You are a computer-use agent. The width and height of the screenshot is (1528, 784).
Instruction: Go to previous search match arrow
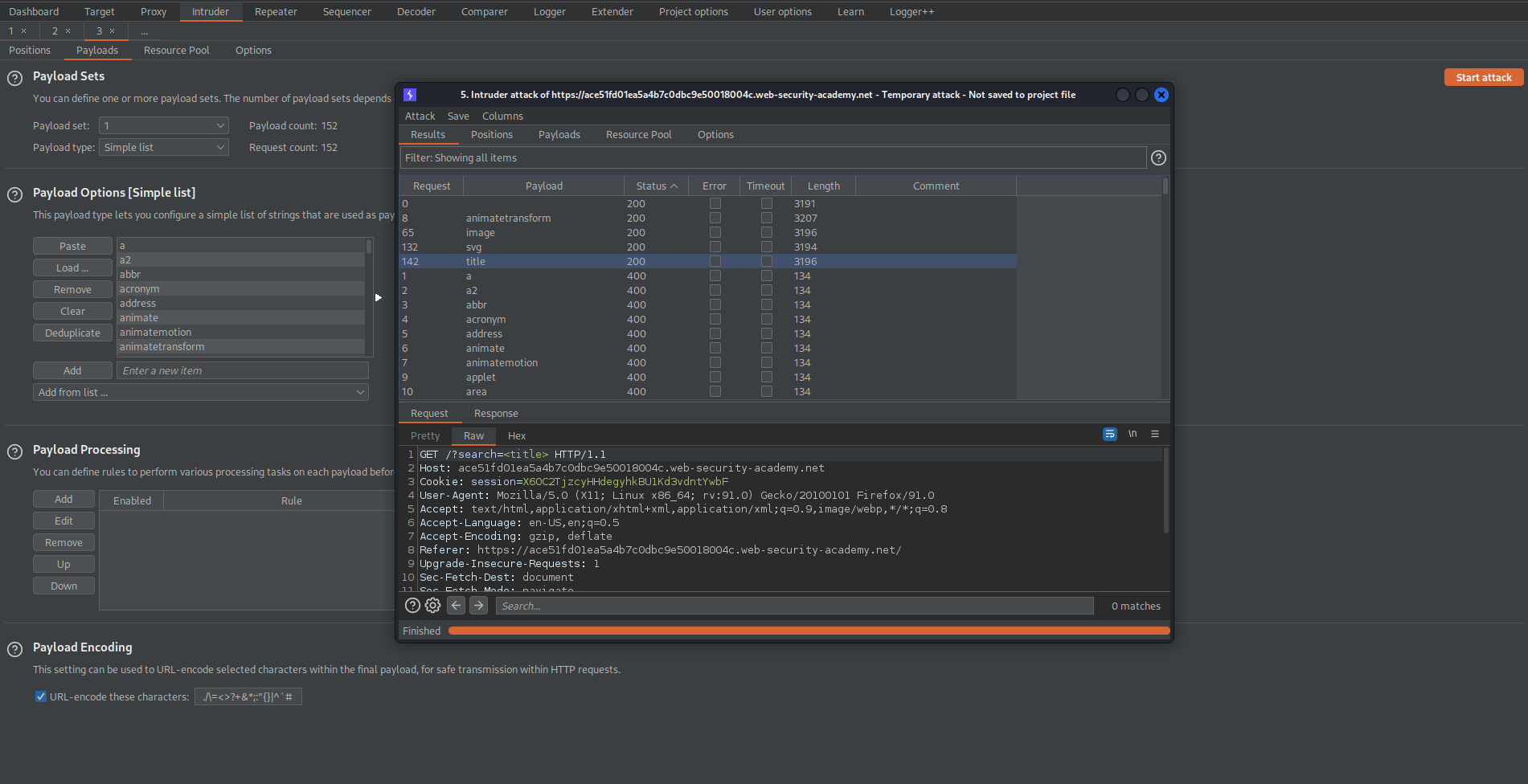pyautogui.click(x=456, y=606)
